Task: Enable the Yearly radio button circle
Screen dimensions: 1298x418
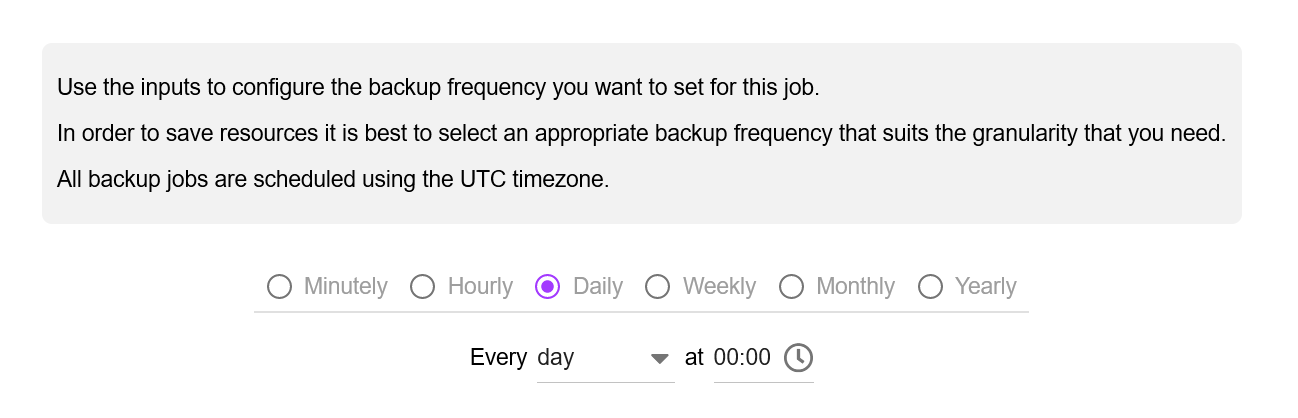Action: (x=930, y=287)
